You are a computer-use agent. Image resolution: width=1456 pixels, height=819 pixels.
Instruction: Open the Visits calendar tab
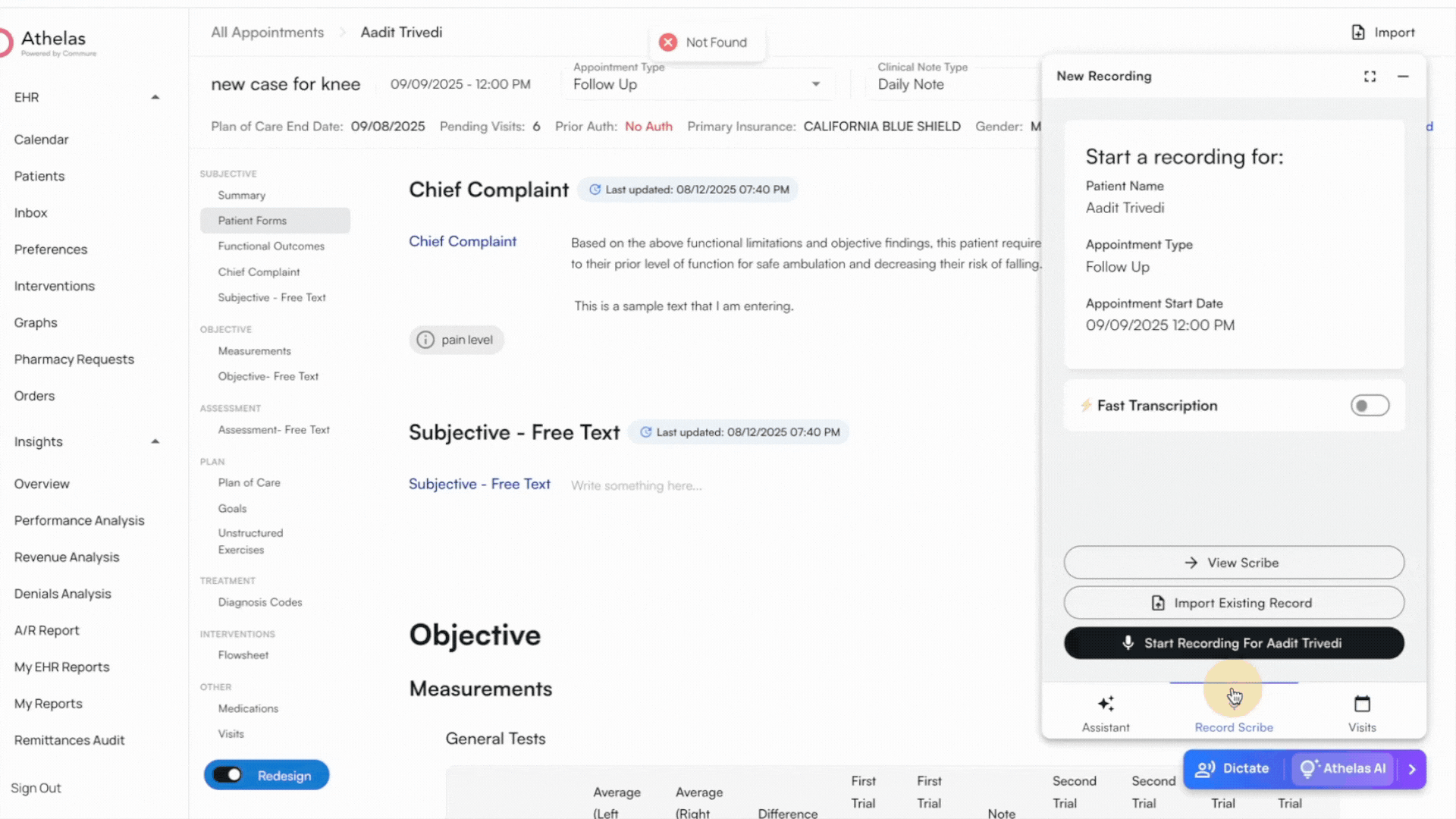1362,712
